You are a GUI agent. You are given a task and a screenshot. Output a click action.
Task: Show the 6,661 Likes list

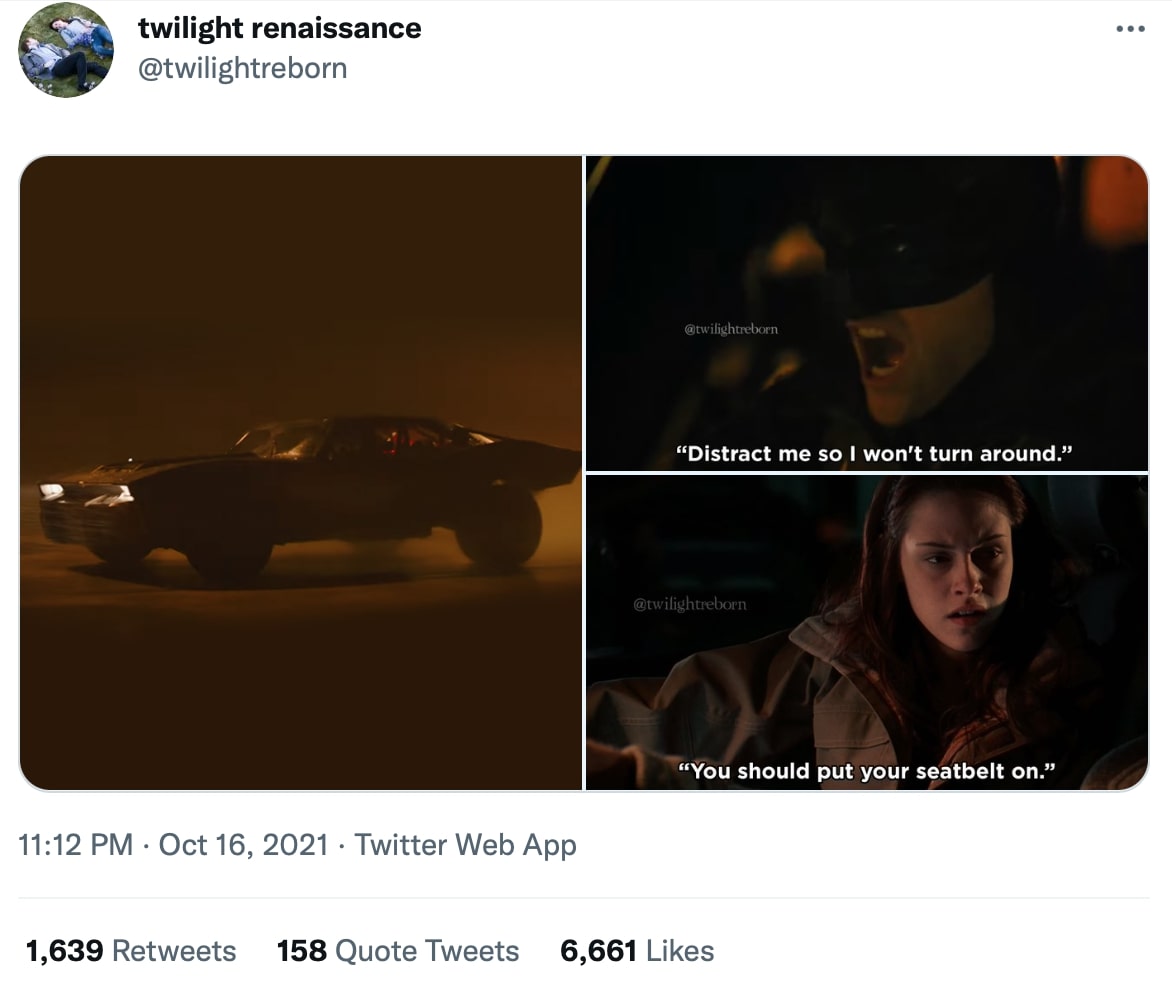637,950
